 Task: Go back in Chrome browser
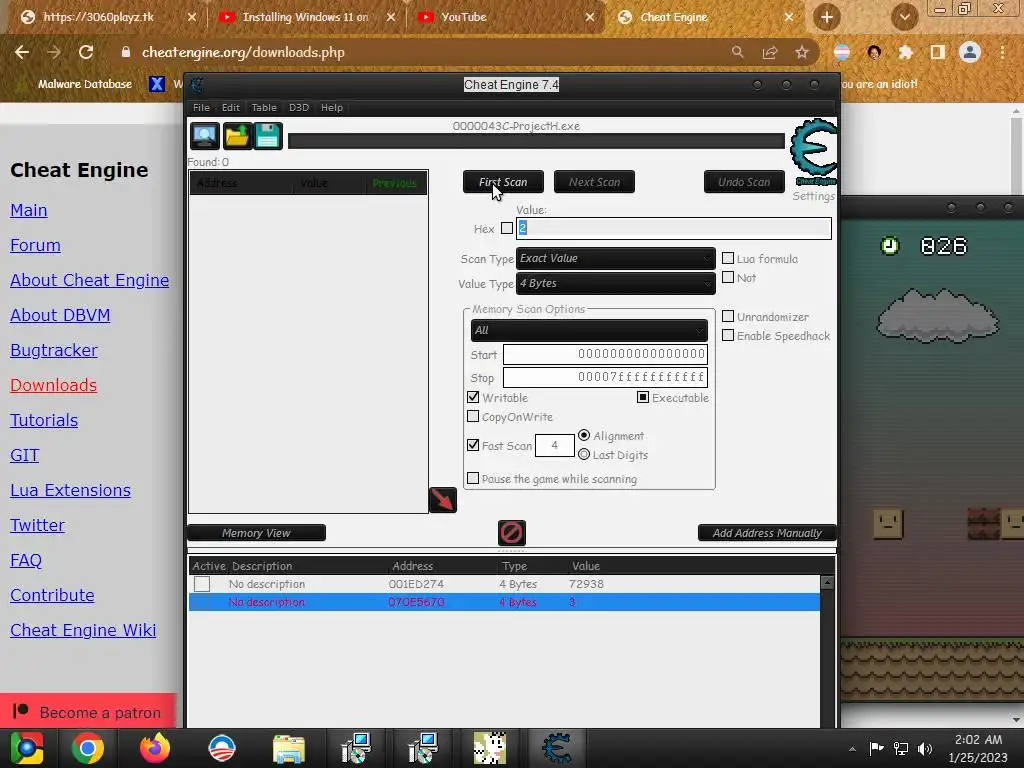(22, 52)
